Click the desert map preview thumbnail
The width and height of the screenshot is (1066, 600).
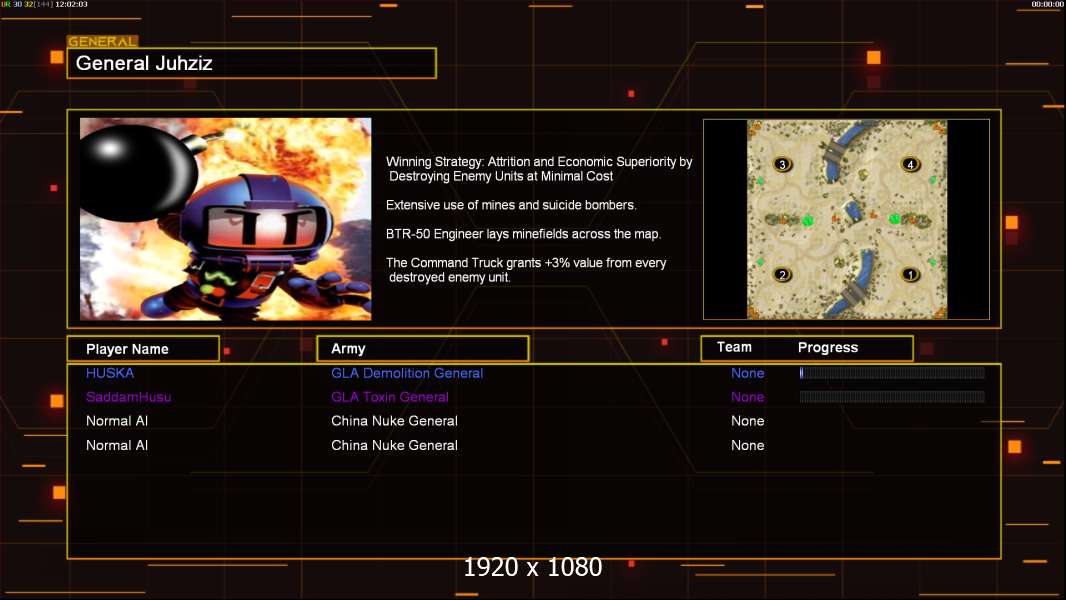click(x=847, y=219)
